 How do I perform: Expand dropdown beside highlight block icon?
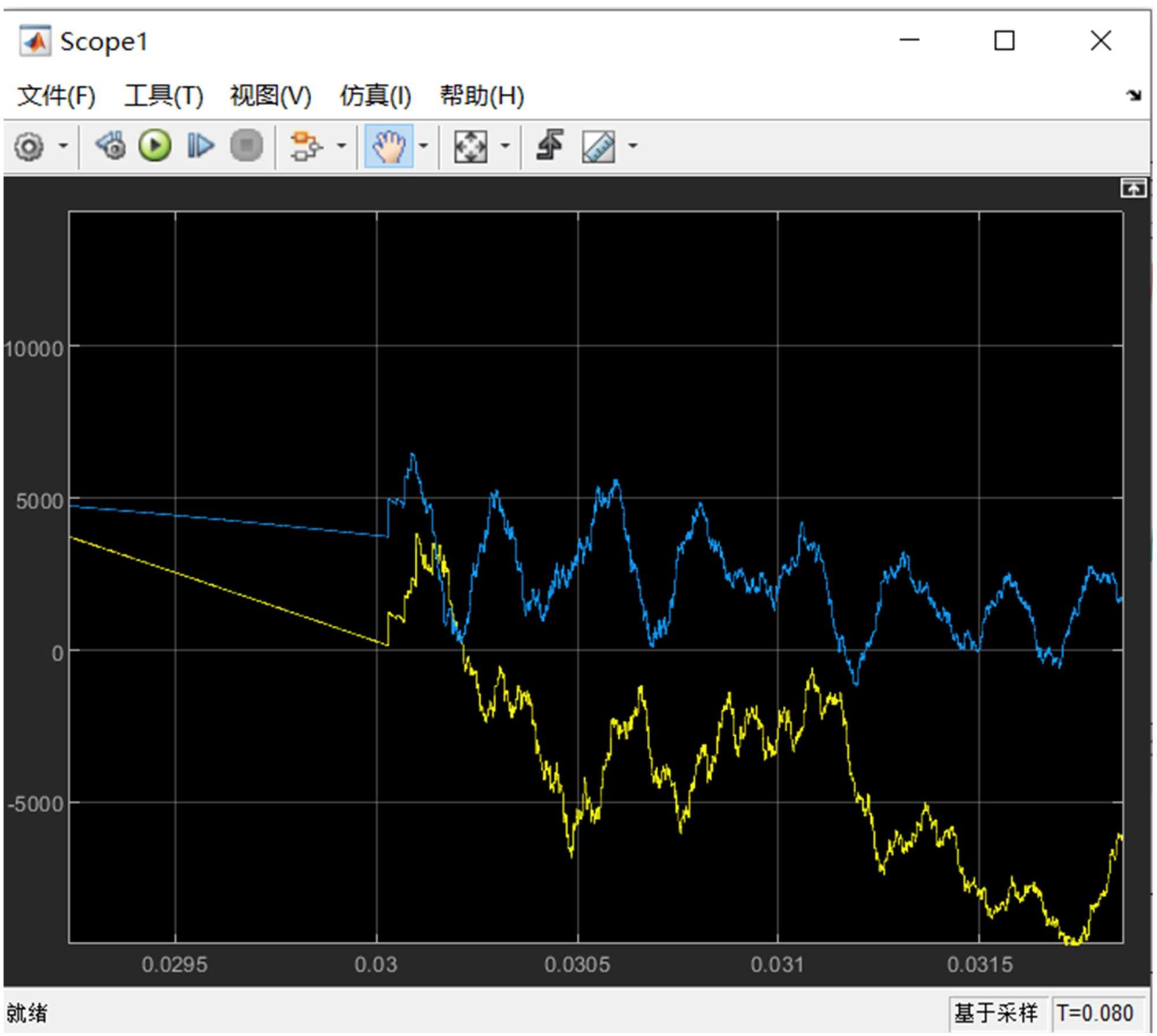click(x=341, y=146)
